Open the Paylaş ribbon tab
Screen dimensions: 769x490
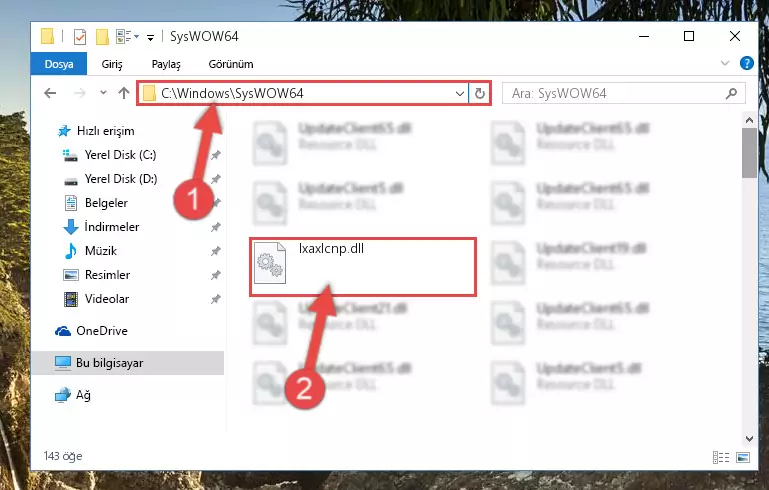pos(166,64)
